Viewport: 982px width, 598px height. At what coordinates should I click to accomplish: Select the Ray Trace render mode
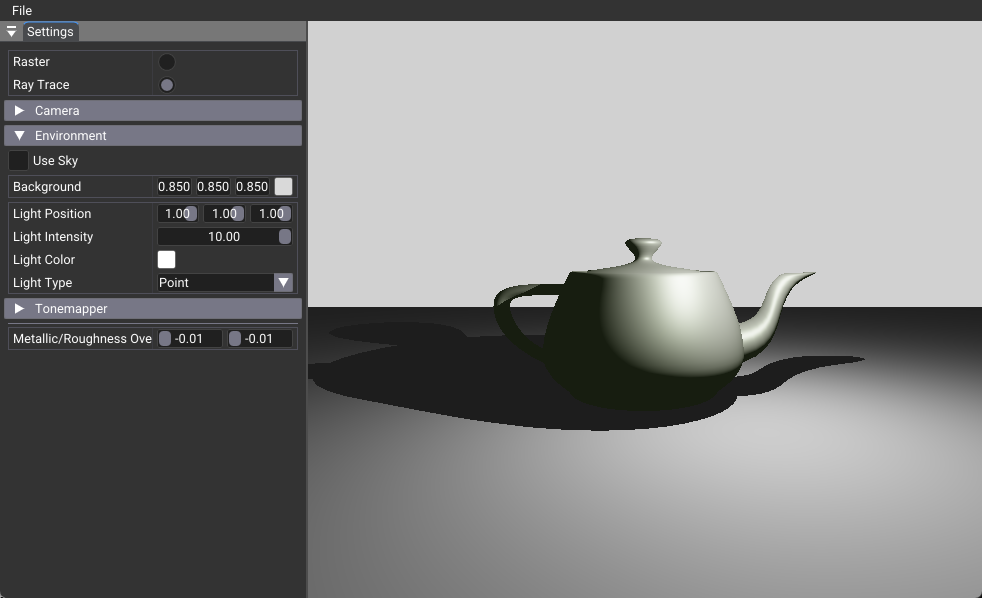[x=167, y=85]
